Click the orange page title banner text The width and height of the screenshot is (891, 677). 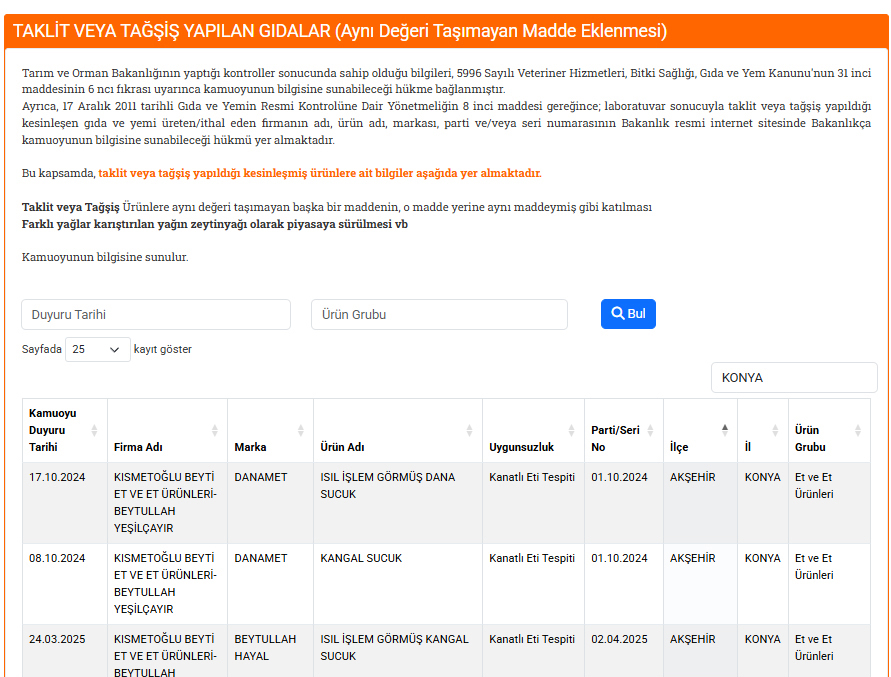coord(340,31)
